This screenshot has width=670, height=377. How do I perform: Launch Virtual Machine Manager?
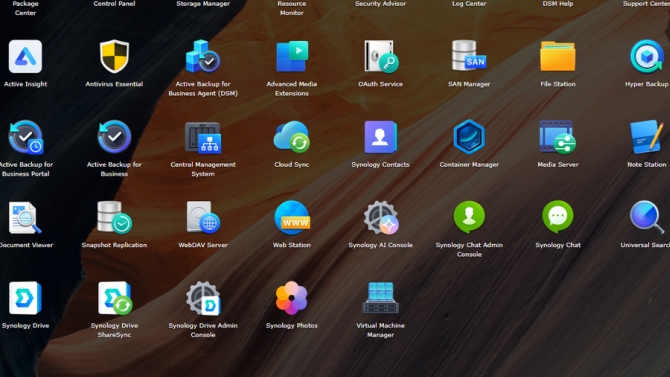[x=380, y=298]
